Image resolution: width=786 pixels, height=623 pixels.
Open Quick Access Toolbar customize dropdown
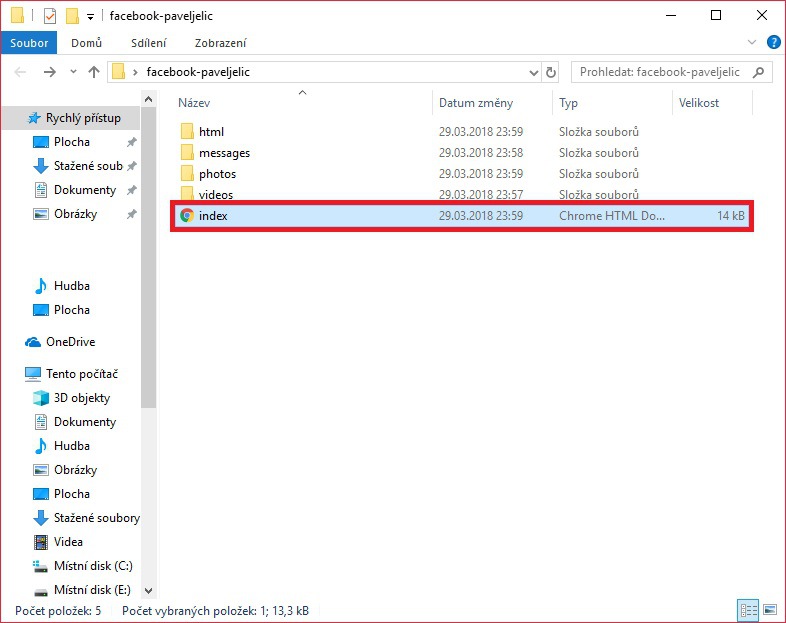click(90, 17)
